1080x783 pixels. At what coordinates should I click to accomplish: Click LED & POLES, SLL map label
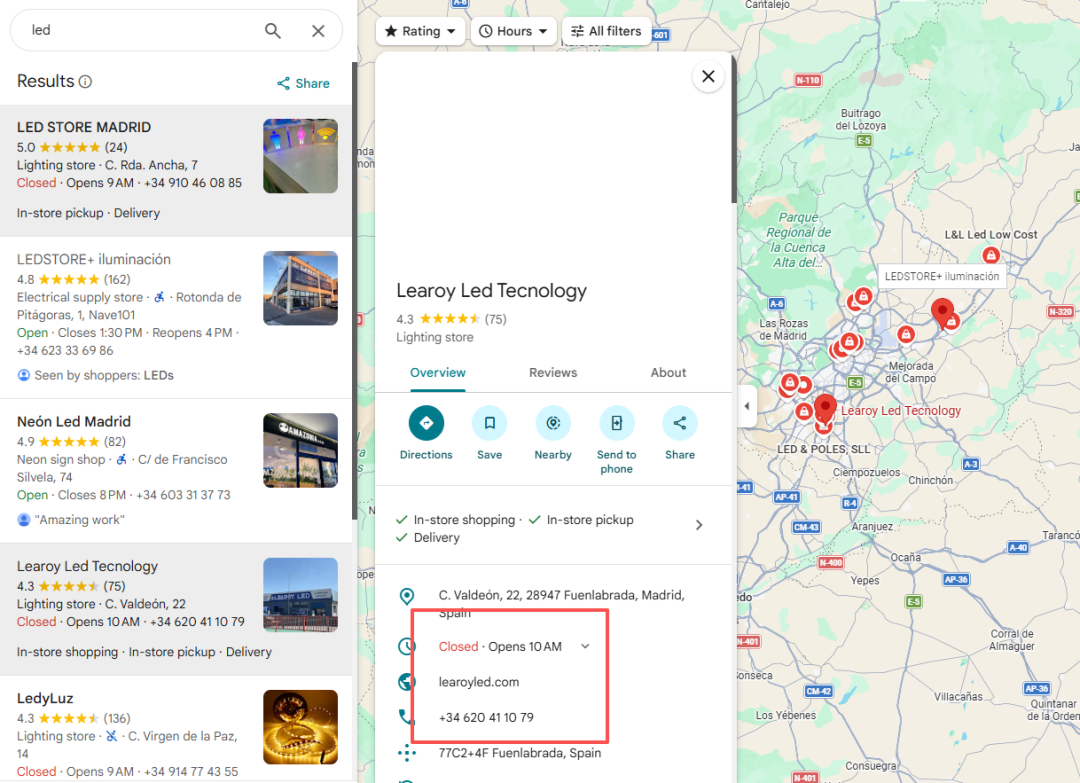pyautogui.click(x=823, y=449)
